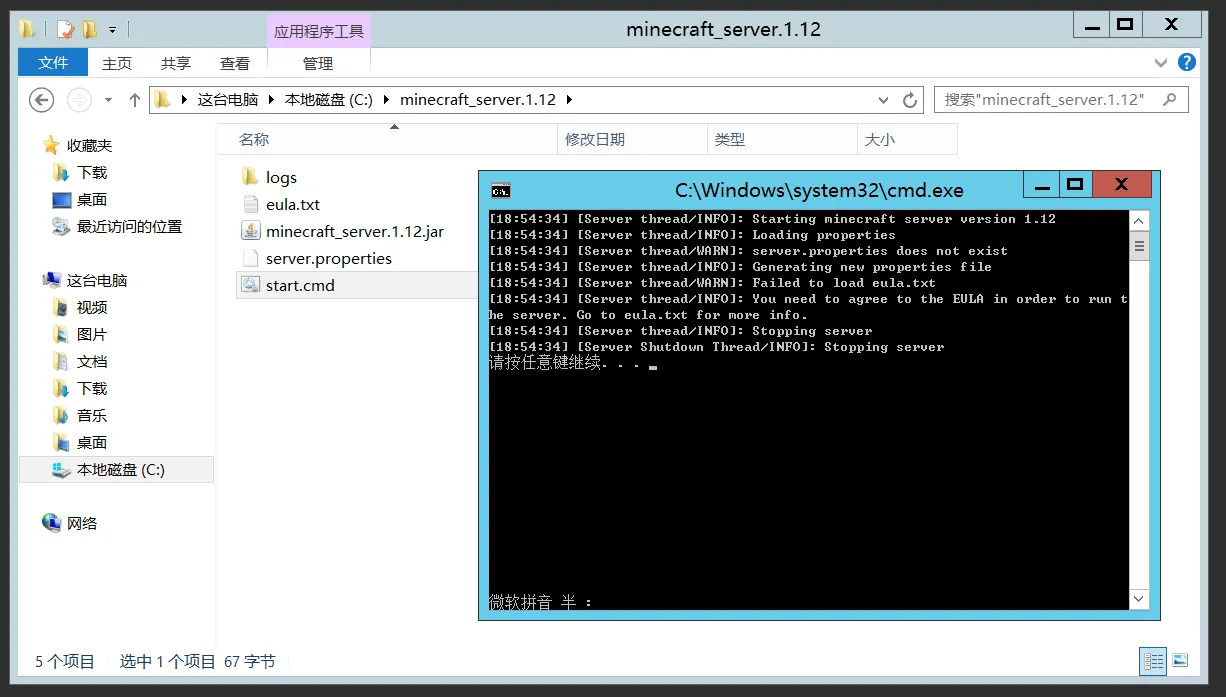1226x697 pixels.
Task: Open Explorer help question mark
Action: [1187, 62]
